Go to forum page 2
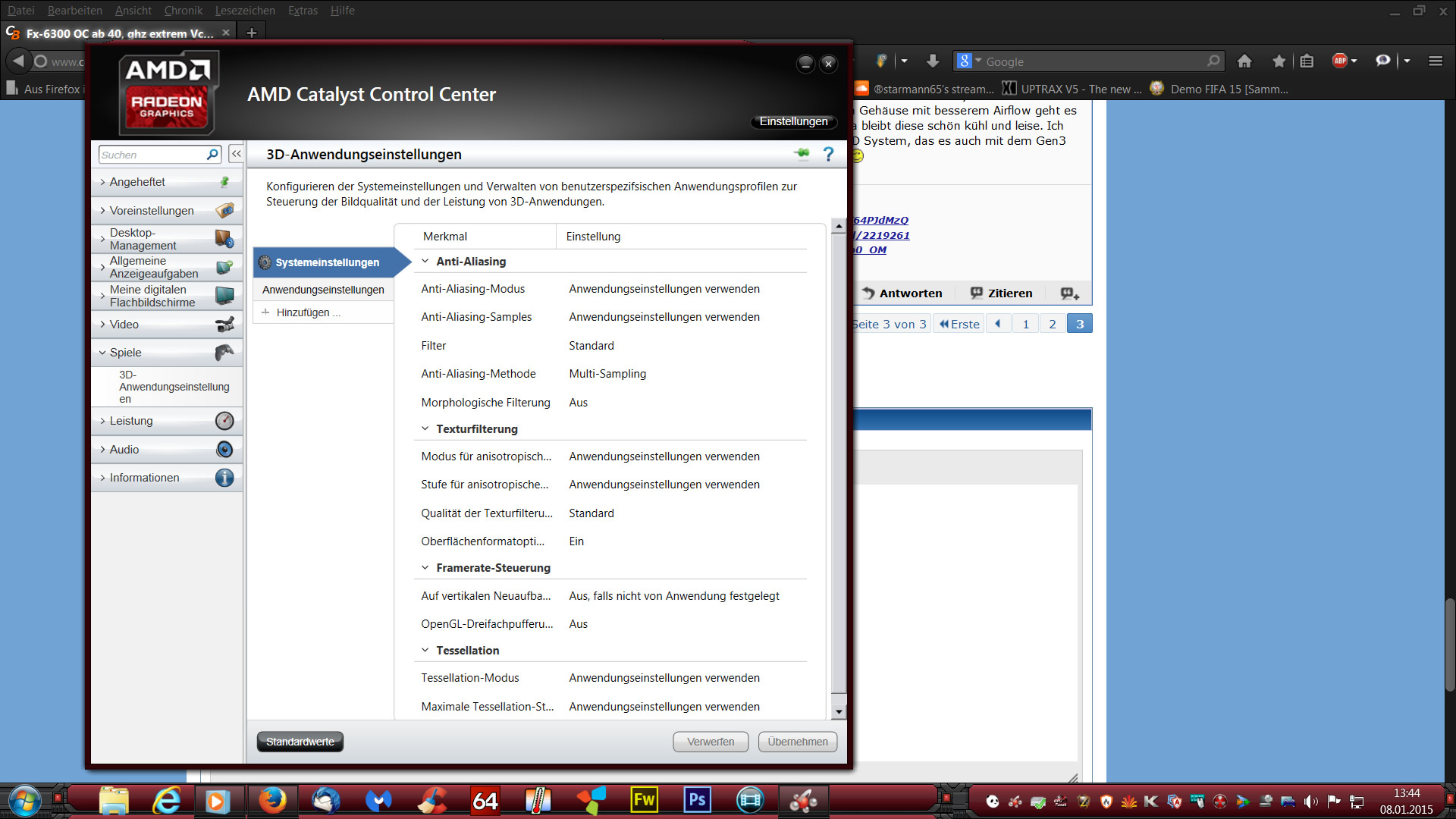Screen dimensions: 1456x819 1053,324
